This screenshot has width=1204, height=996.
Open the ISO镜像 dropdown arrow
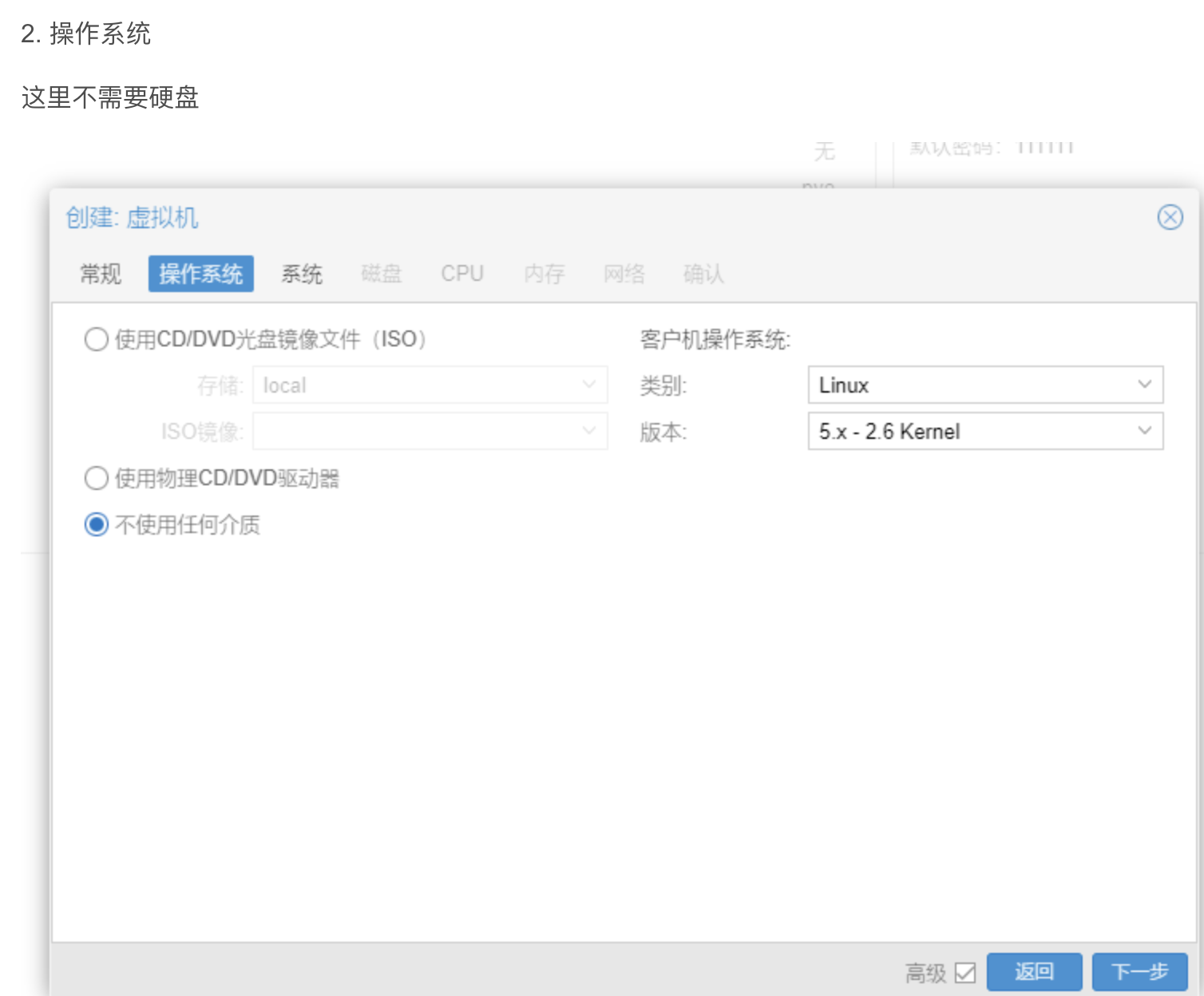click(588, 431)
